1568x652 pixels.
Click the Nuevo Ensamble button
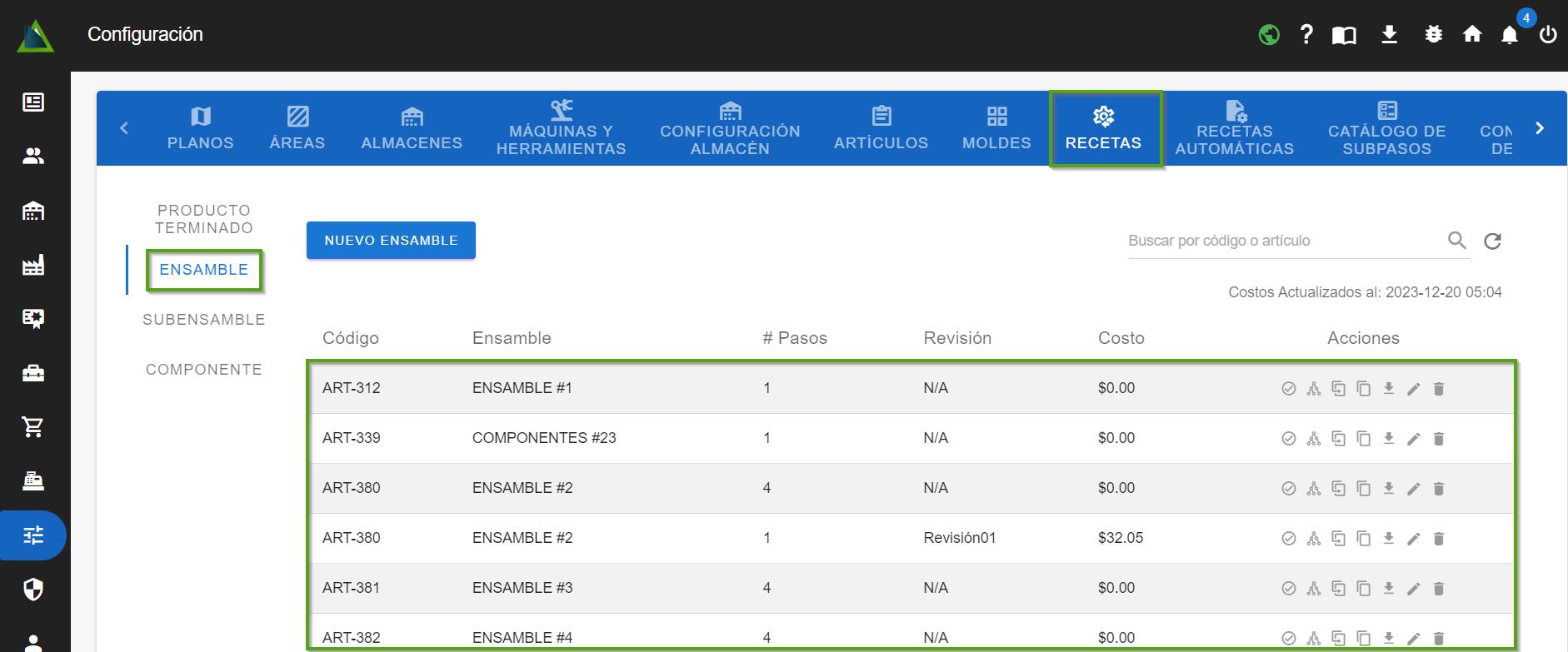(391, 241)
